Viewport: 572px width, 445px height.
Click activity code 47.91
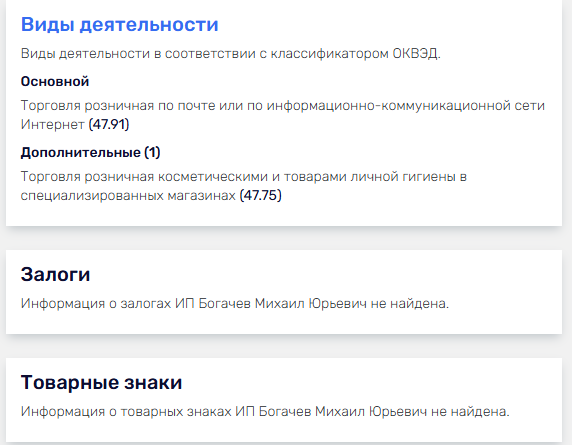point(109,124)
